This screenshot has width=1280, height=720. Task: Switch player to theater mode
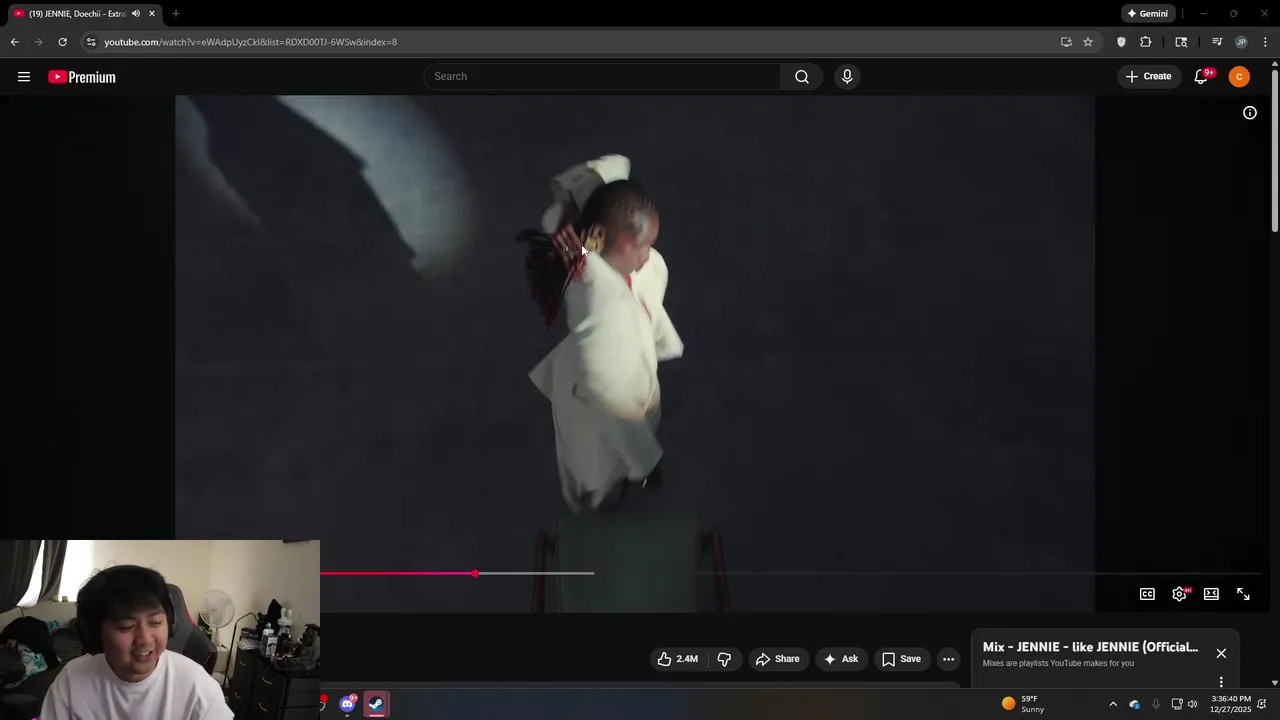1211,594
